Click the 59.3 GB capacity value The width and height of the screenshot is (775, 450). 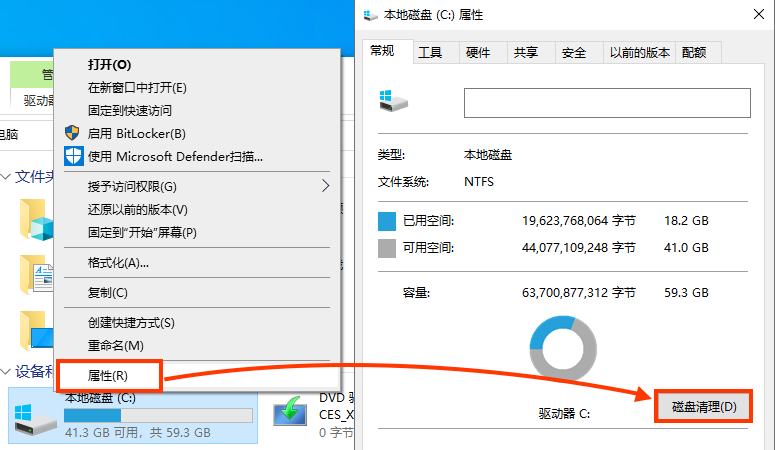(x=687, y=293)
